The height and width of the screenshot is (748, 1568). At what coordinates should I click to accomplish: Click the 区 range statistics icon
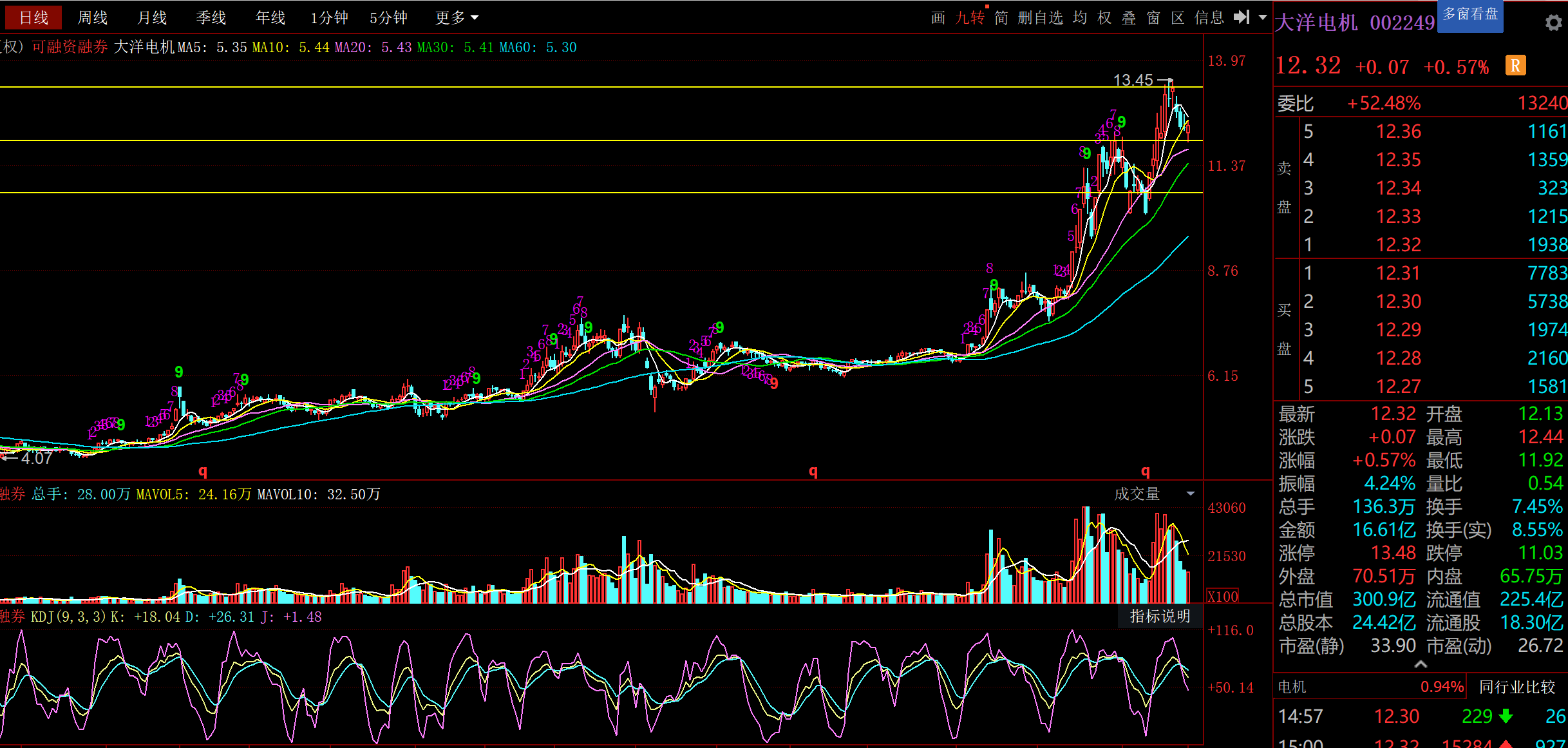[1178, 18]
